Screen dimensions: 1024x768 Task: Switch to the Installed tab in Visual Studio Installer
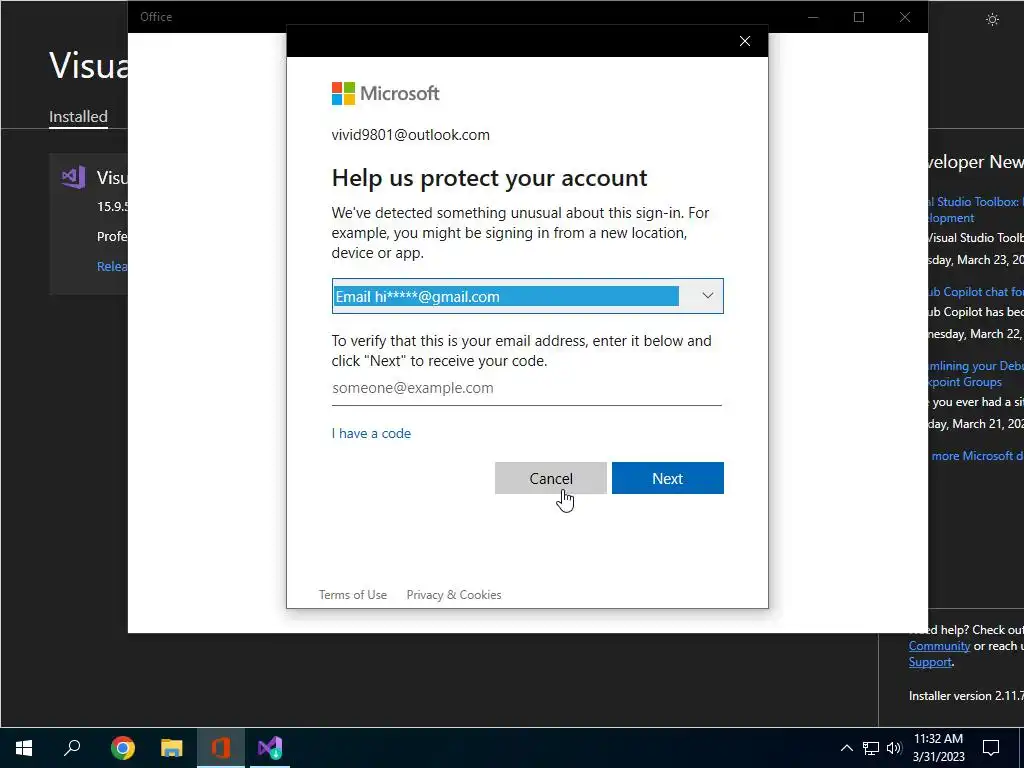tap(78, 117)
